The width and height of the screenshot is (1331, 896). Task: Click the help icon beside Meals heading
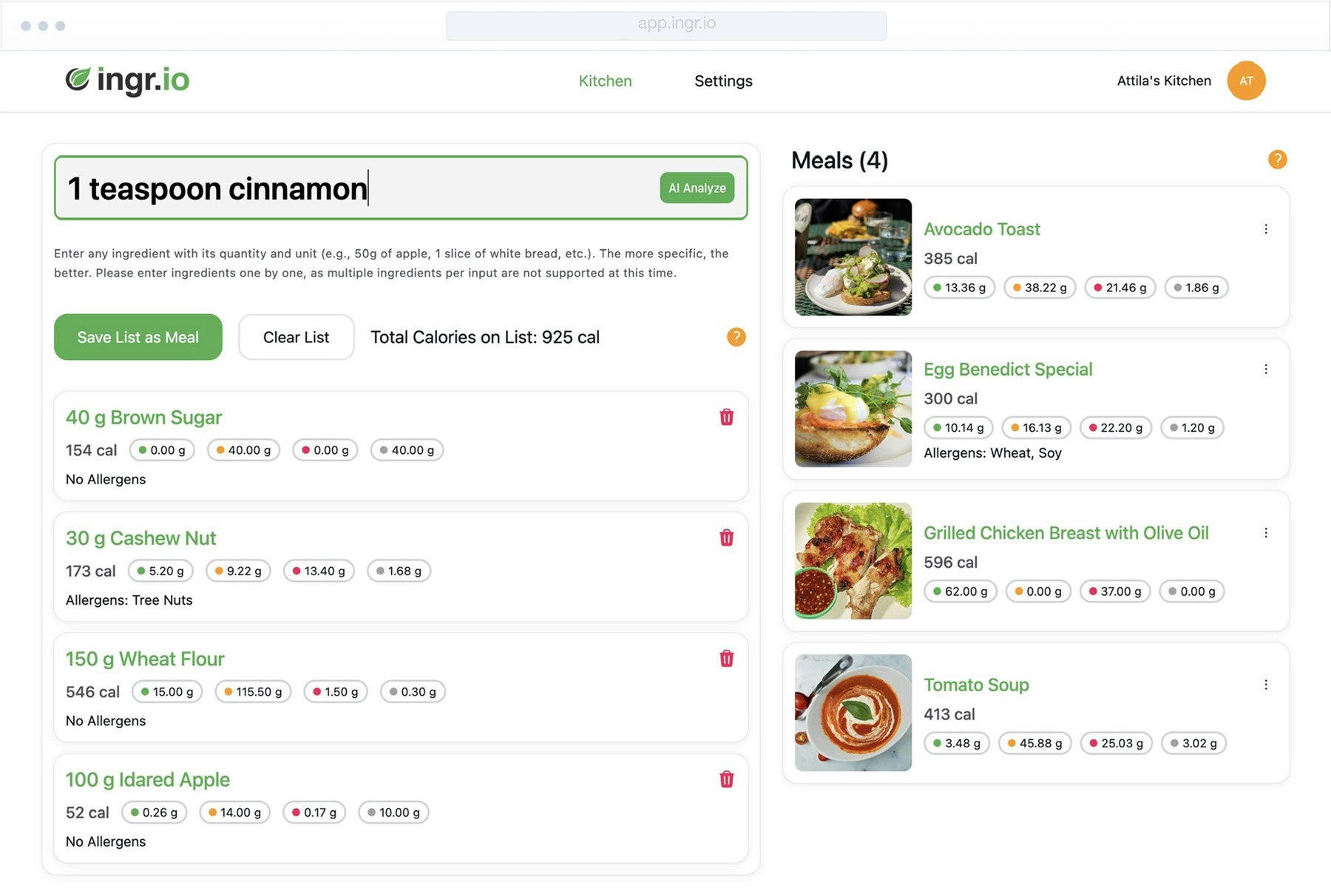(1277, 159)
